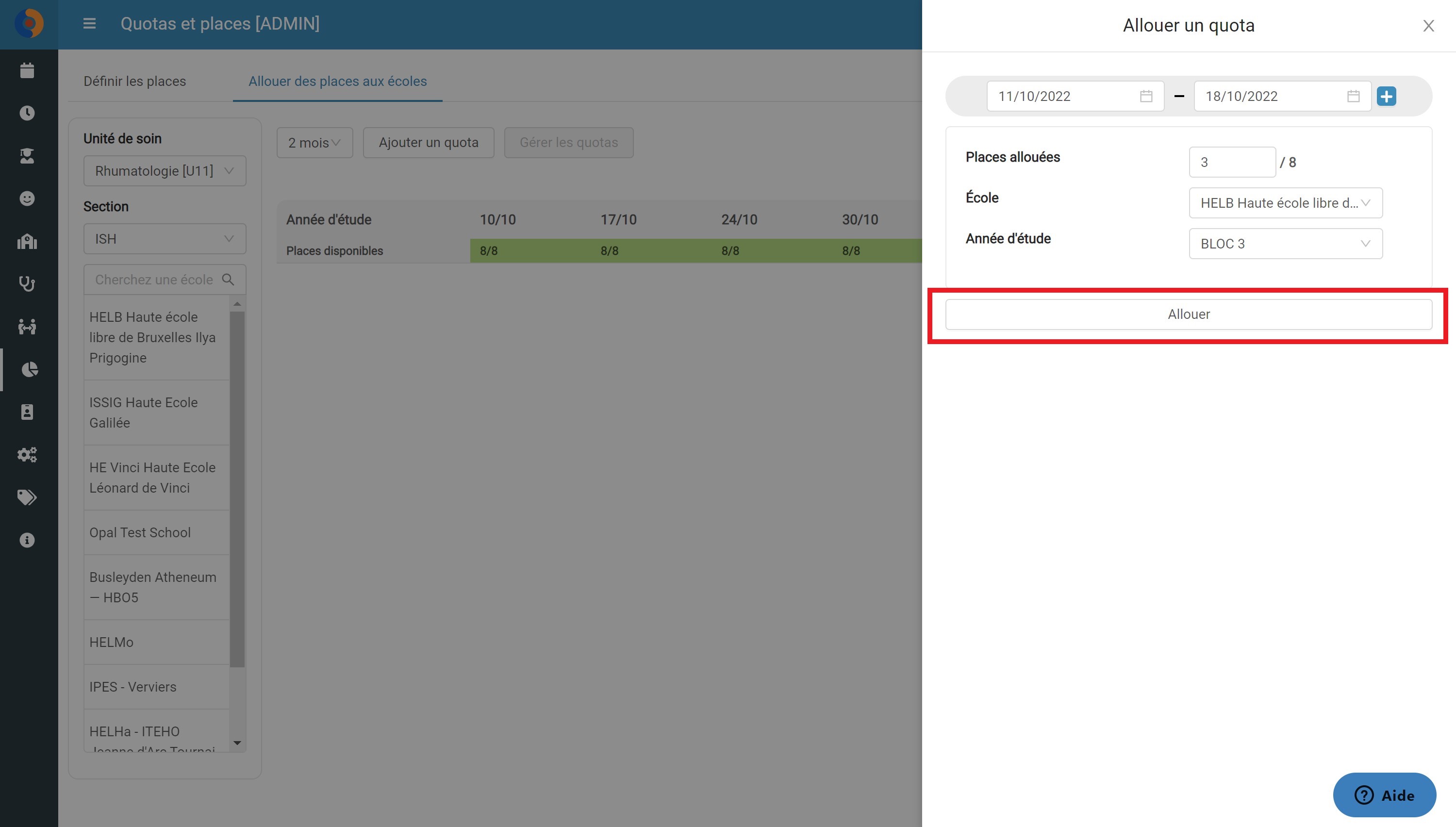Screen dimensions: 1456x827
Task: Click the Gérer les quotas button
Action: pos(569,143)
